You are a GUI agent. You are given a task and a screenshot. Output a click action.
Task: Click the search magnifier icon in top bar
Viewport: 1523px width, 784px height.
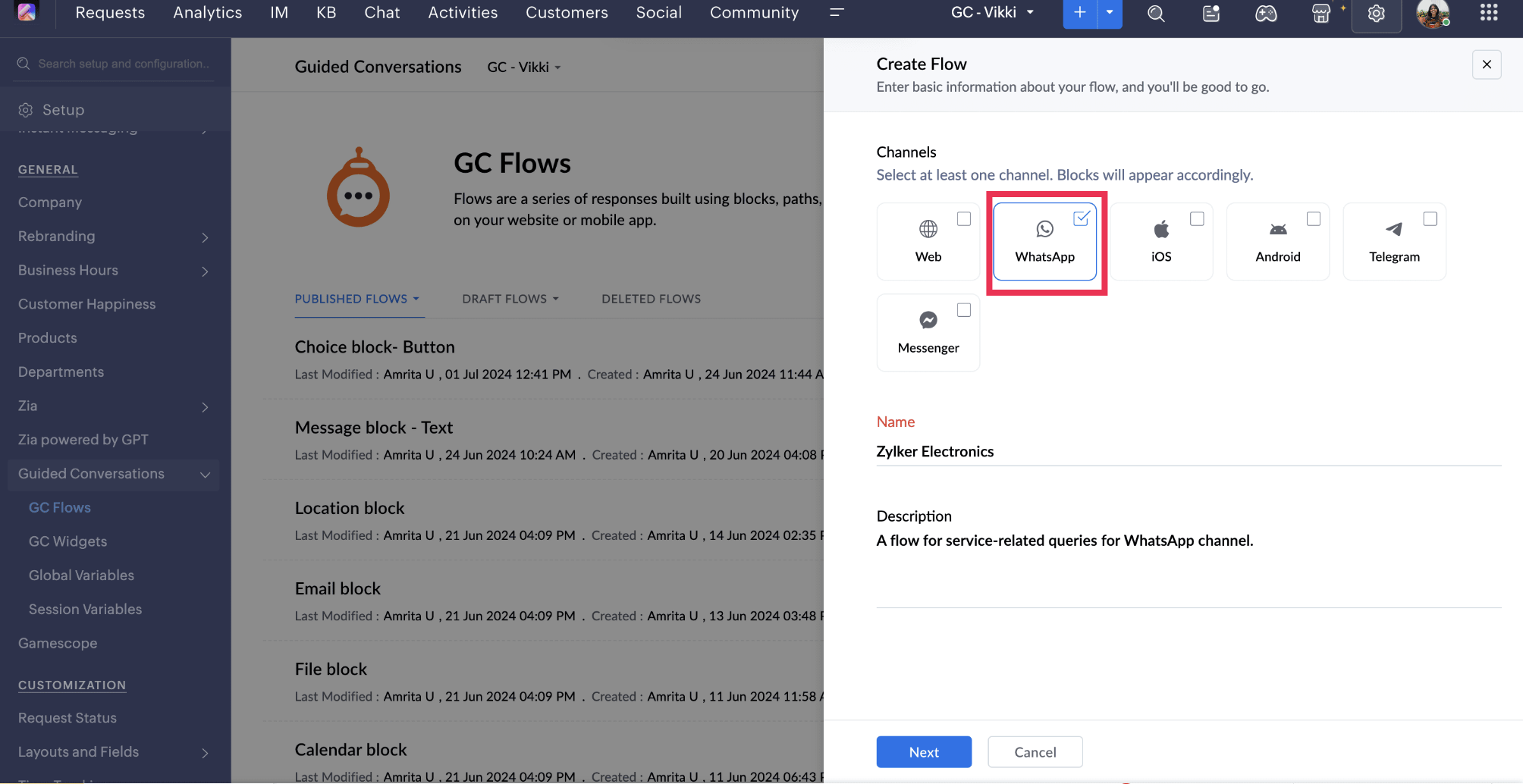coord(1155,14)
